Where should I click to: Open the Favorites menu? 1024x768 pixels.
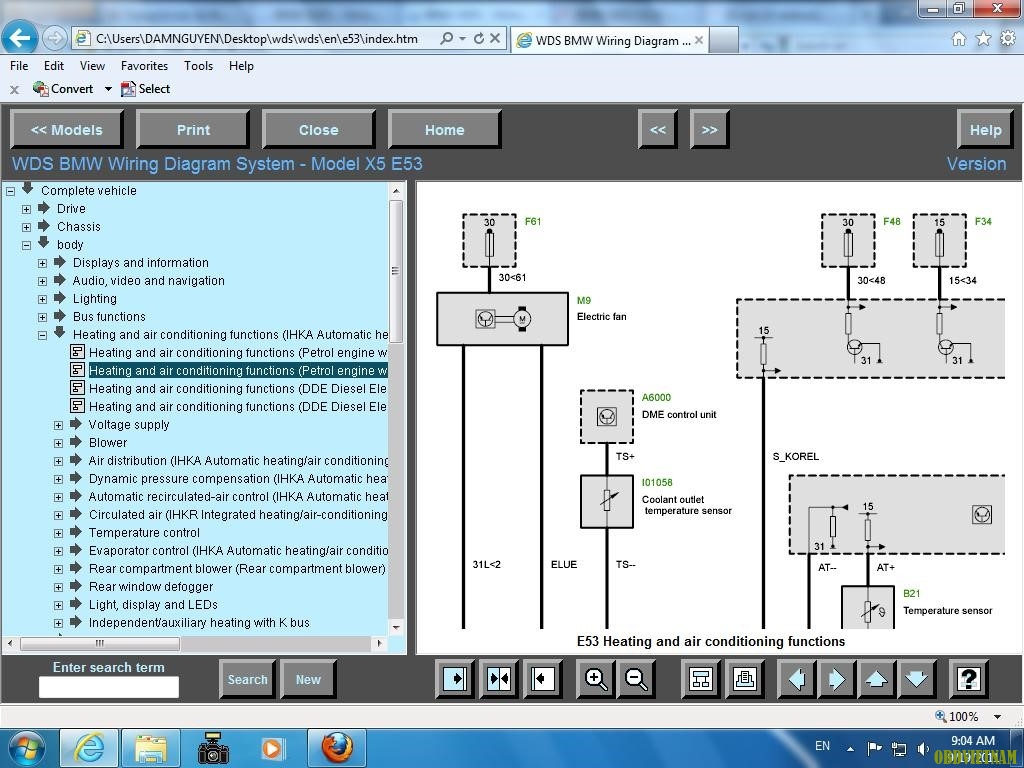pyautogui.click(x=144, y=66)
